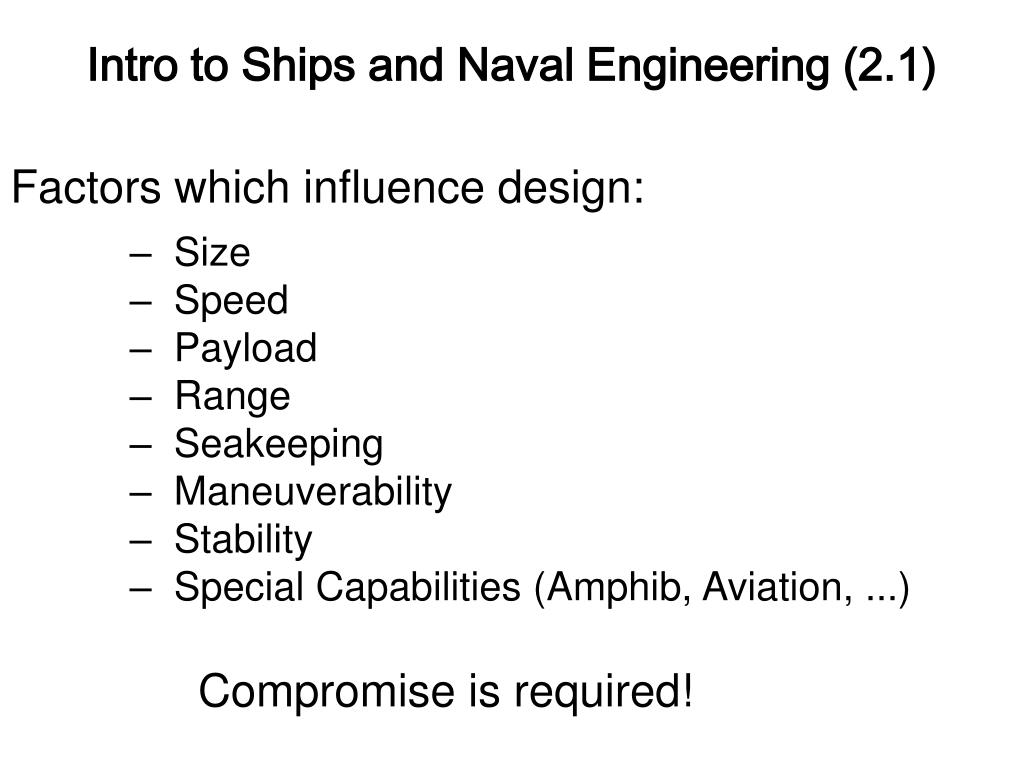Screen dimensions: 1024x768
Task: Select the 'Maneuverability' bullet item
Action: pyautogui.click(x=313, y=492)
